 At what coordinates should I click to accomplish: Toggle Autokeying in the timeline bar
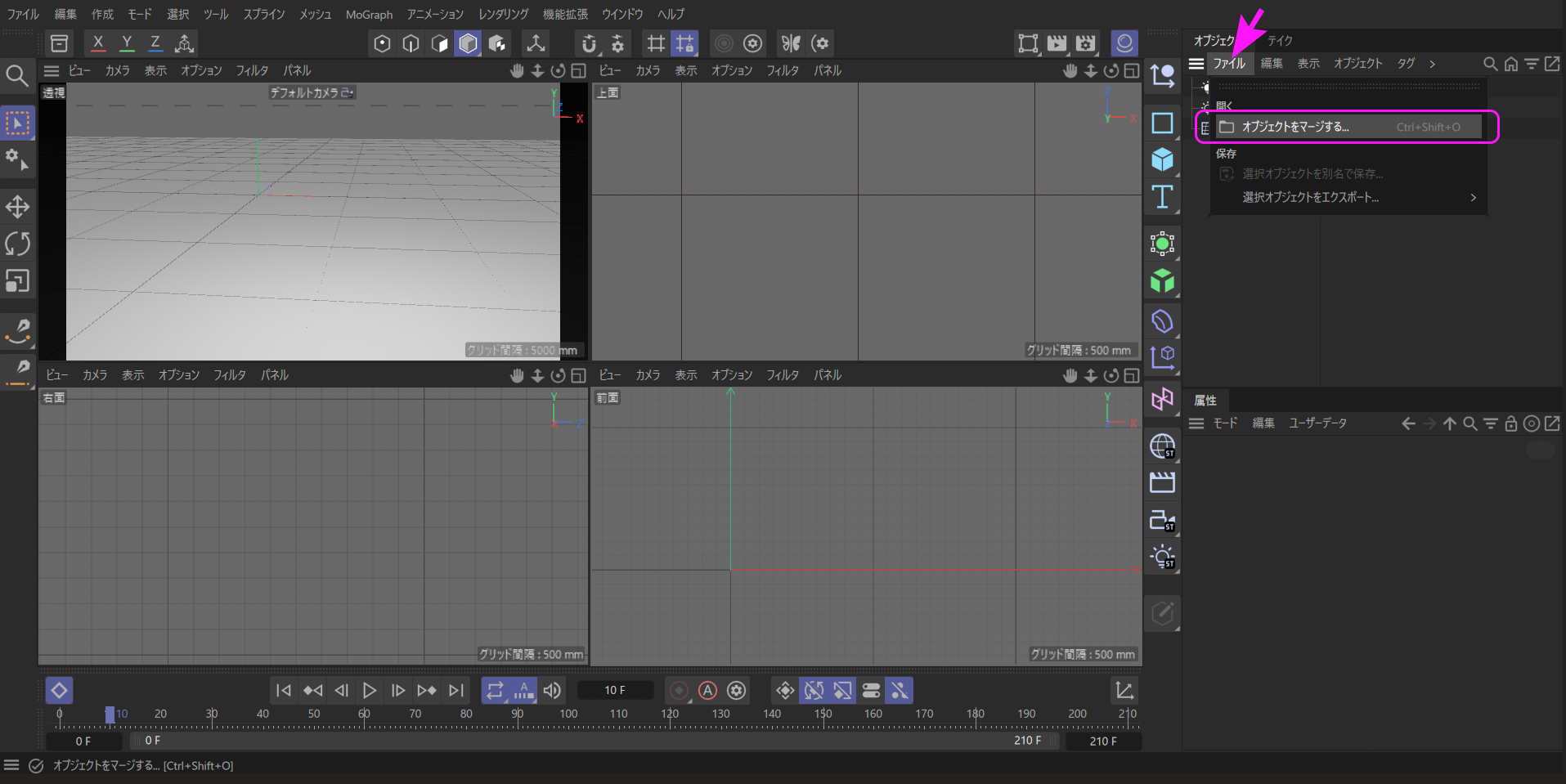click(707, 691)
